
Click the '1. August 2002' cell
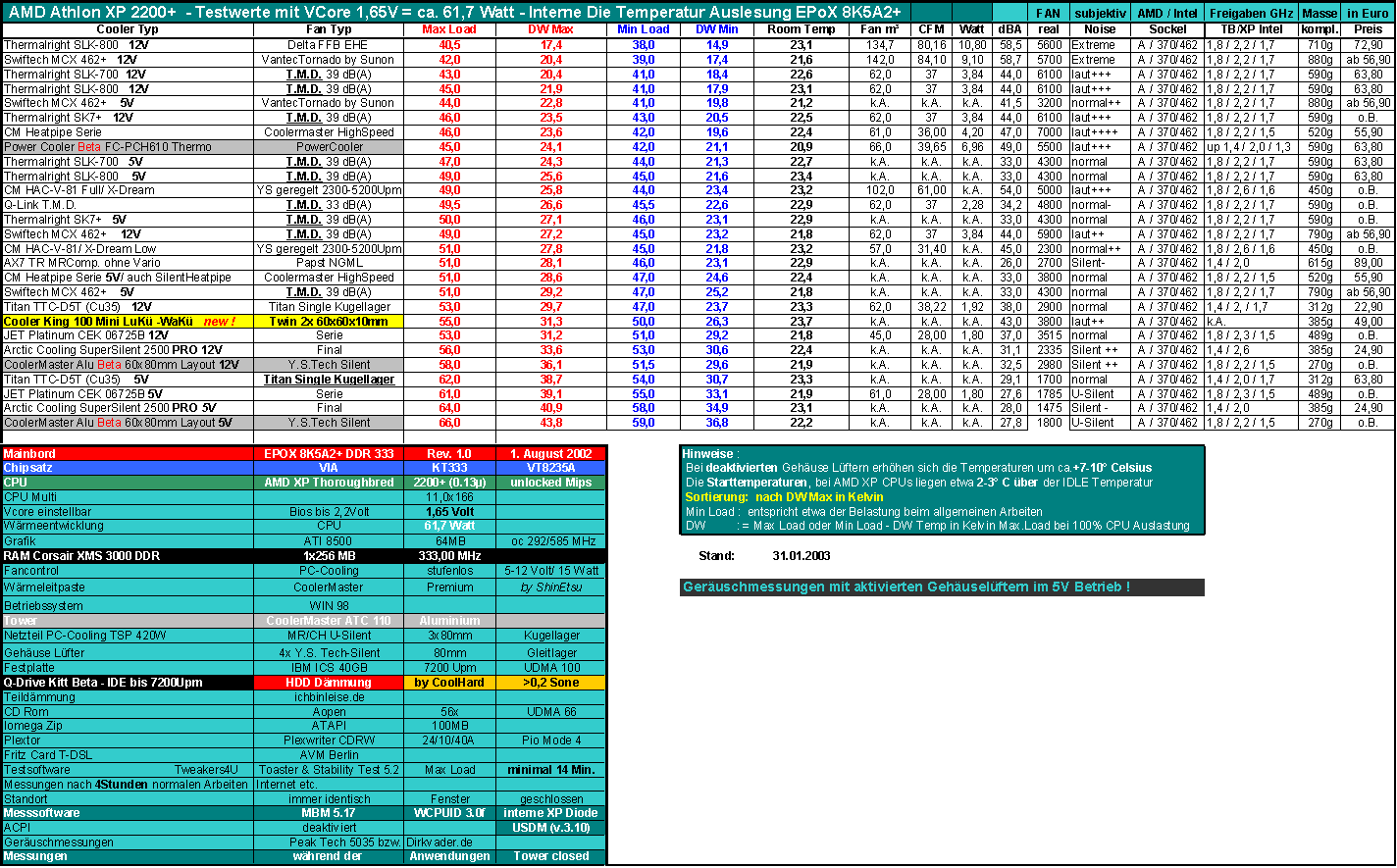tap(551, 454)
